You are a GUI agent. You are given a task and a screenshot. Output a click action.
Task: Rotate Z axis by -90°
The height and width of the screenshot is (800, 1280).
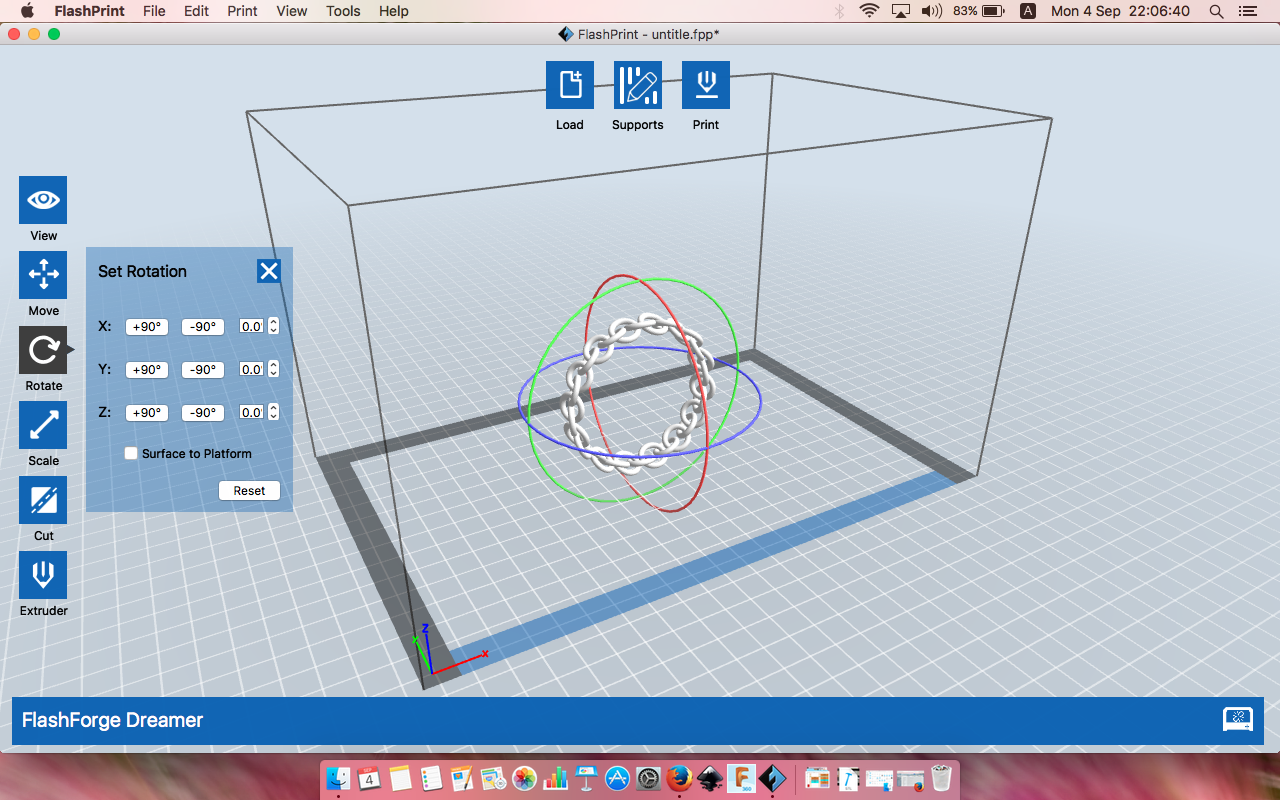[x=203, y=413]
